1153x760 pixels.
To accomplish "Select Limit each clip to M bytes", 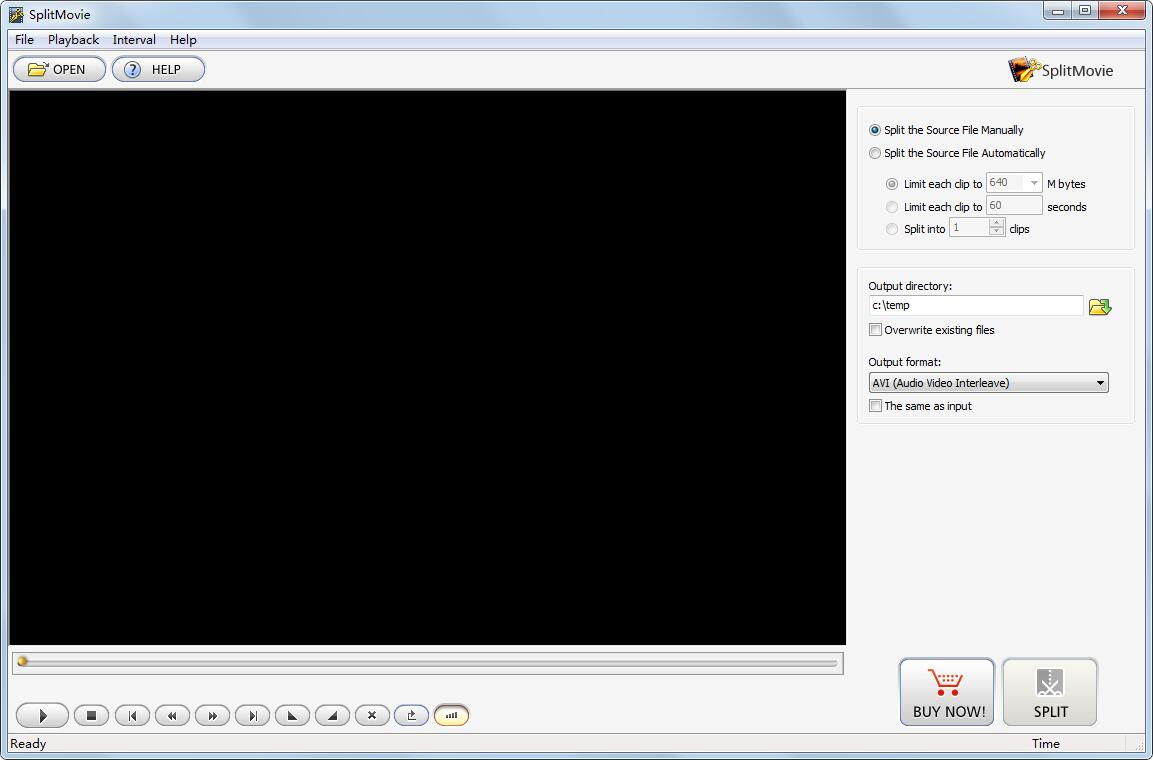I will coord(892,184).
